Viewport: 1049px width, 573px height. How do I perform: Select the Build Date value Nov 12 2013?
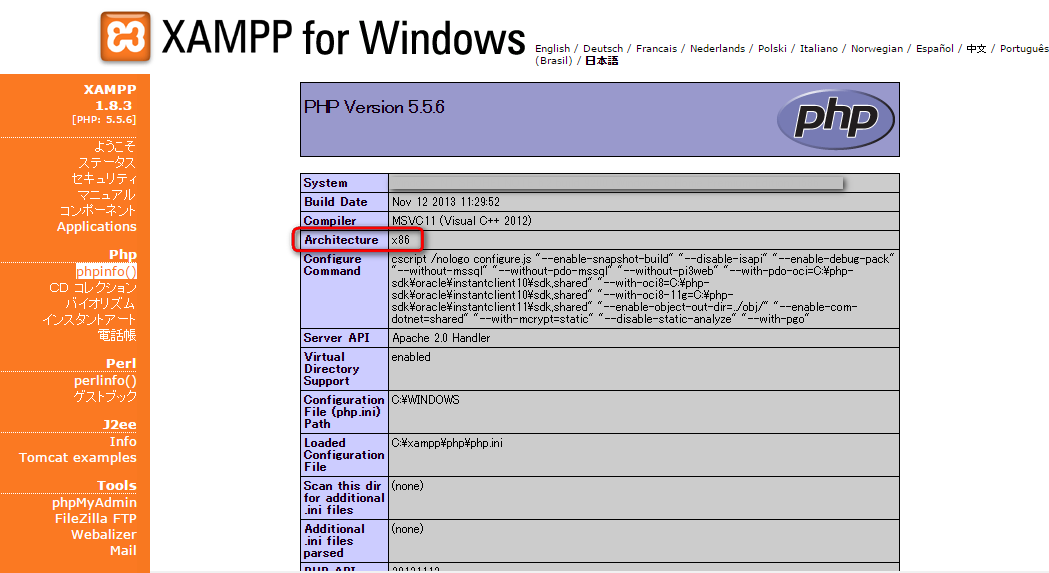(446, 201)
